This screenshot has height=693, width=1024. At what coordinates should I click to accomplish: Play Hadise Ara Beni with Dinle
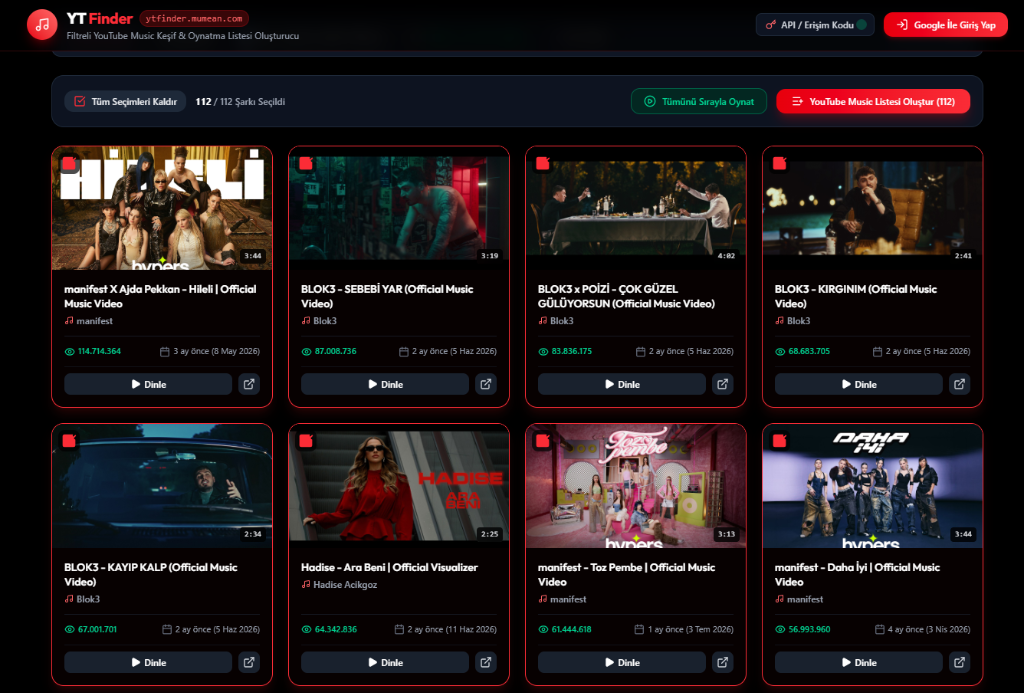click(x=385, y=662)
